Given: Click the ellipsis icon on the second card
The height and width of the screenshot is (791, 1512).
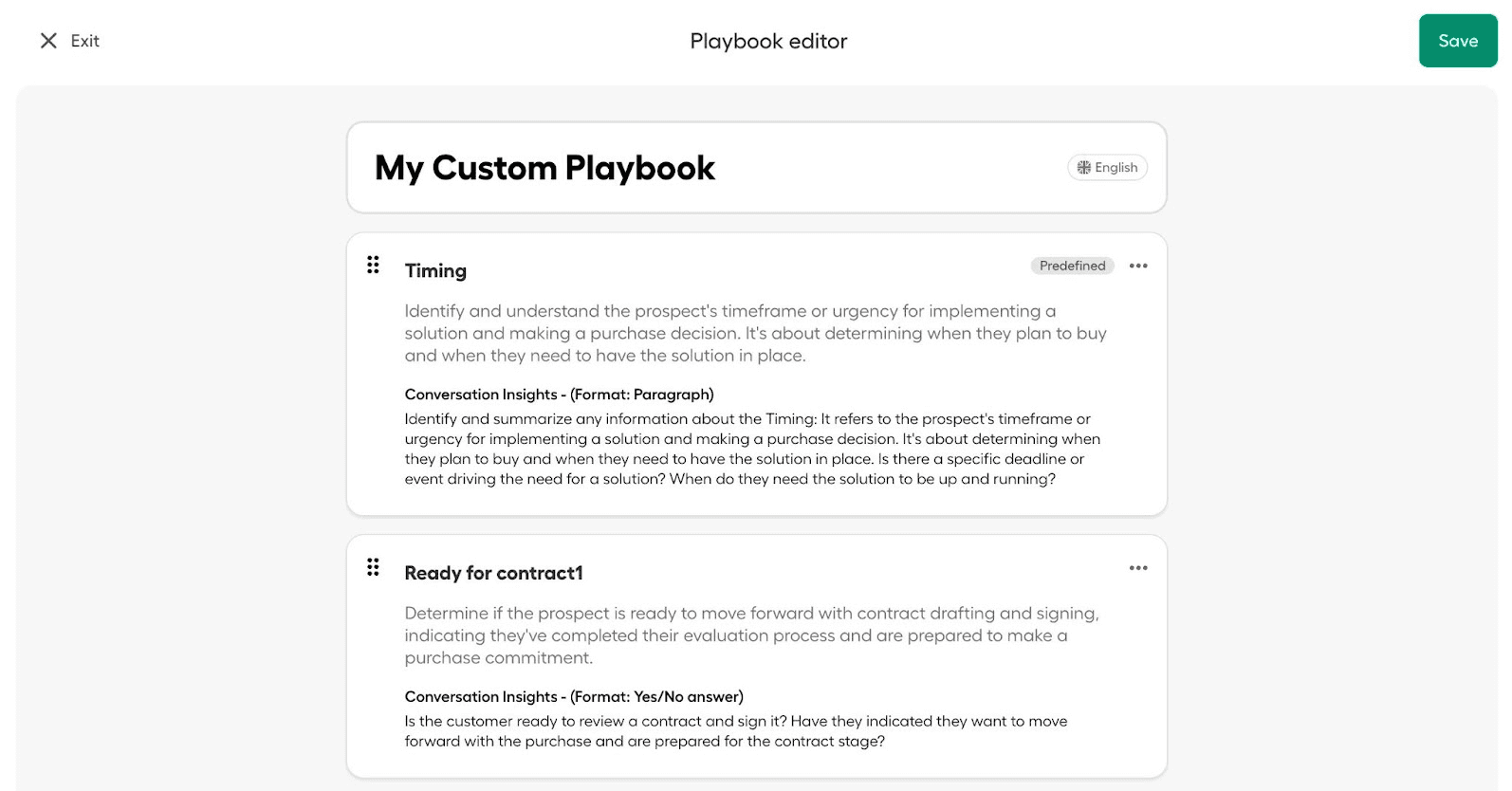Looking at the screenshot, I should 1138,567.
